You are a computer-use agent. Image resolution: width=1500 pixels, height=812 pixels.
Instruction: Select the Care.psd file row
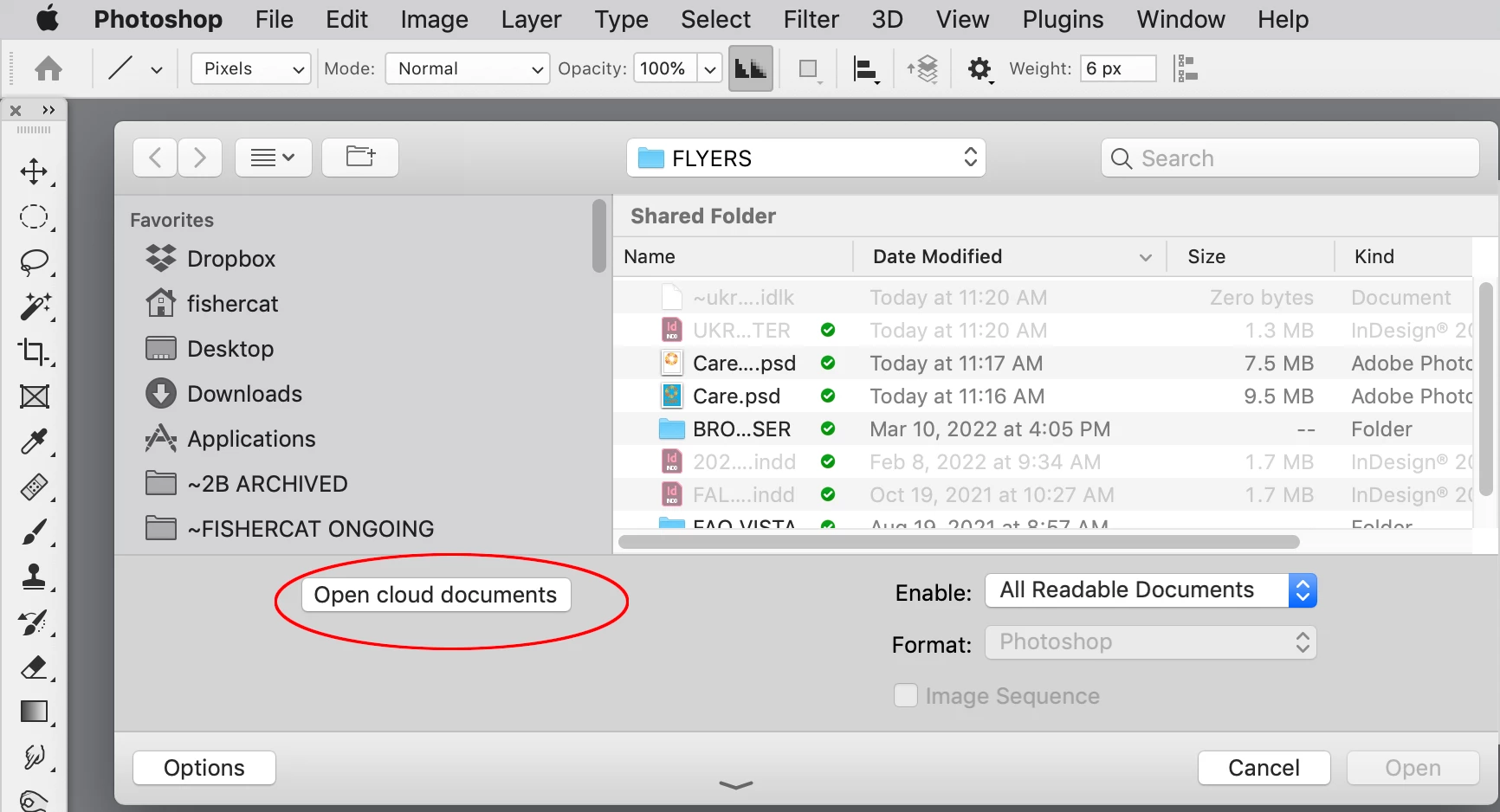(1043, 396)
